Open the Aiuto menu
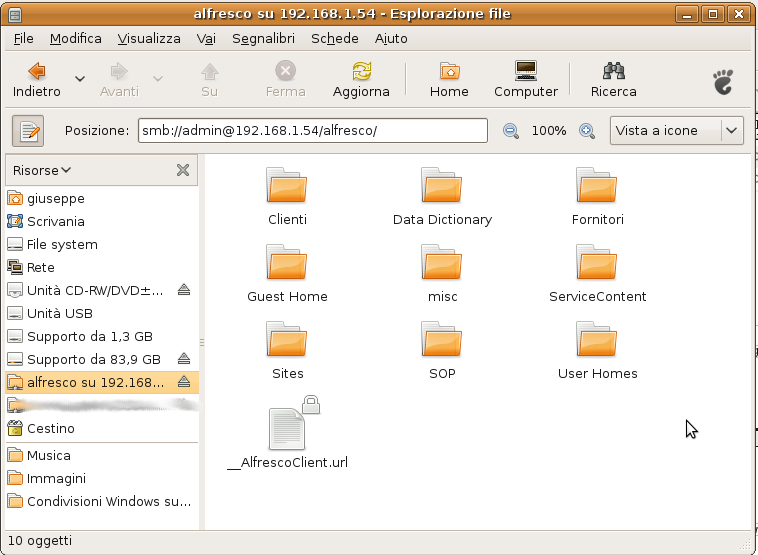 point(391,39)
